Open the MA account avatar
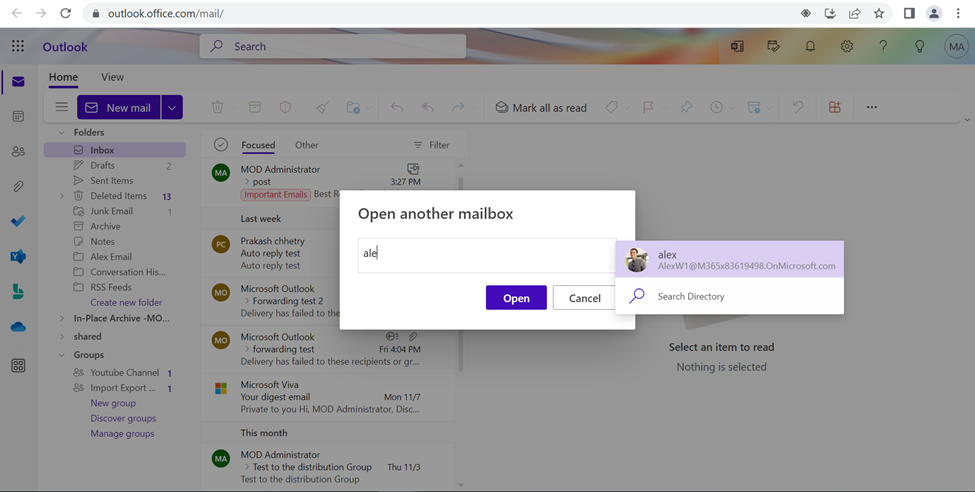 (956, 46)
